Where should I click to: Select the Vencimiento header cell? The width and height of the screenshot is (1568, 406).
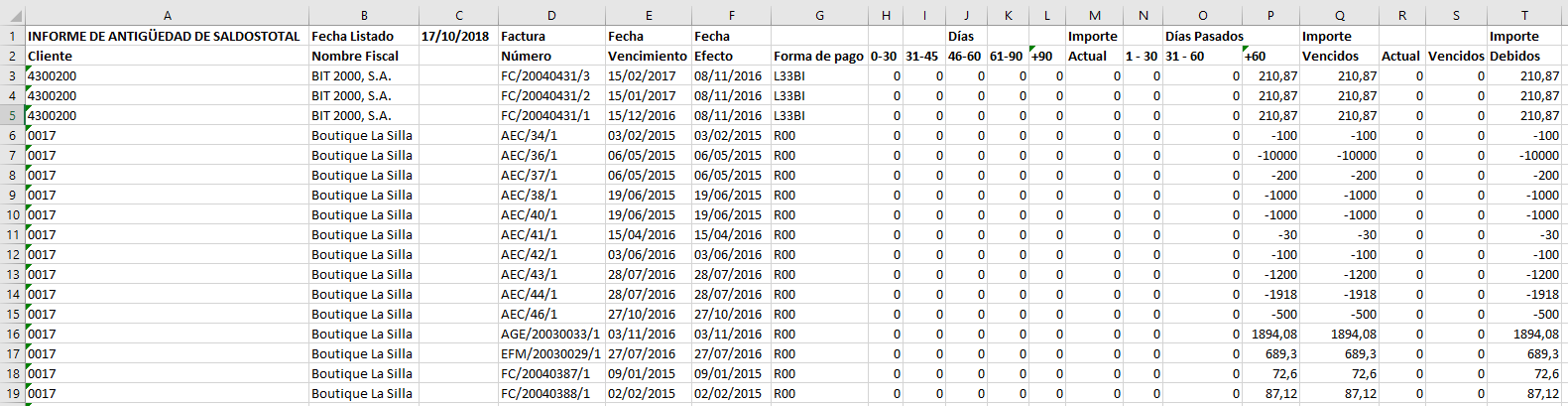(x=648, y=56)
